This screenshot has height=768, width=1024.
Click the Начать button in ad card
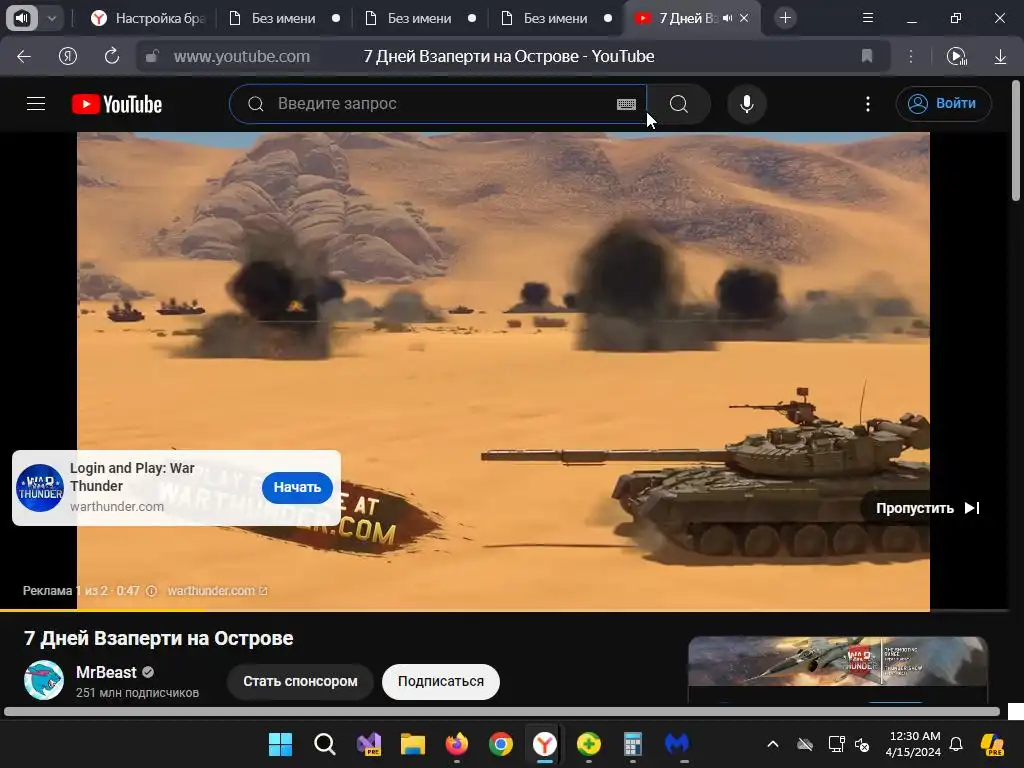(x=297, y=487)
